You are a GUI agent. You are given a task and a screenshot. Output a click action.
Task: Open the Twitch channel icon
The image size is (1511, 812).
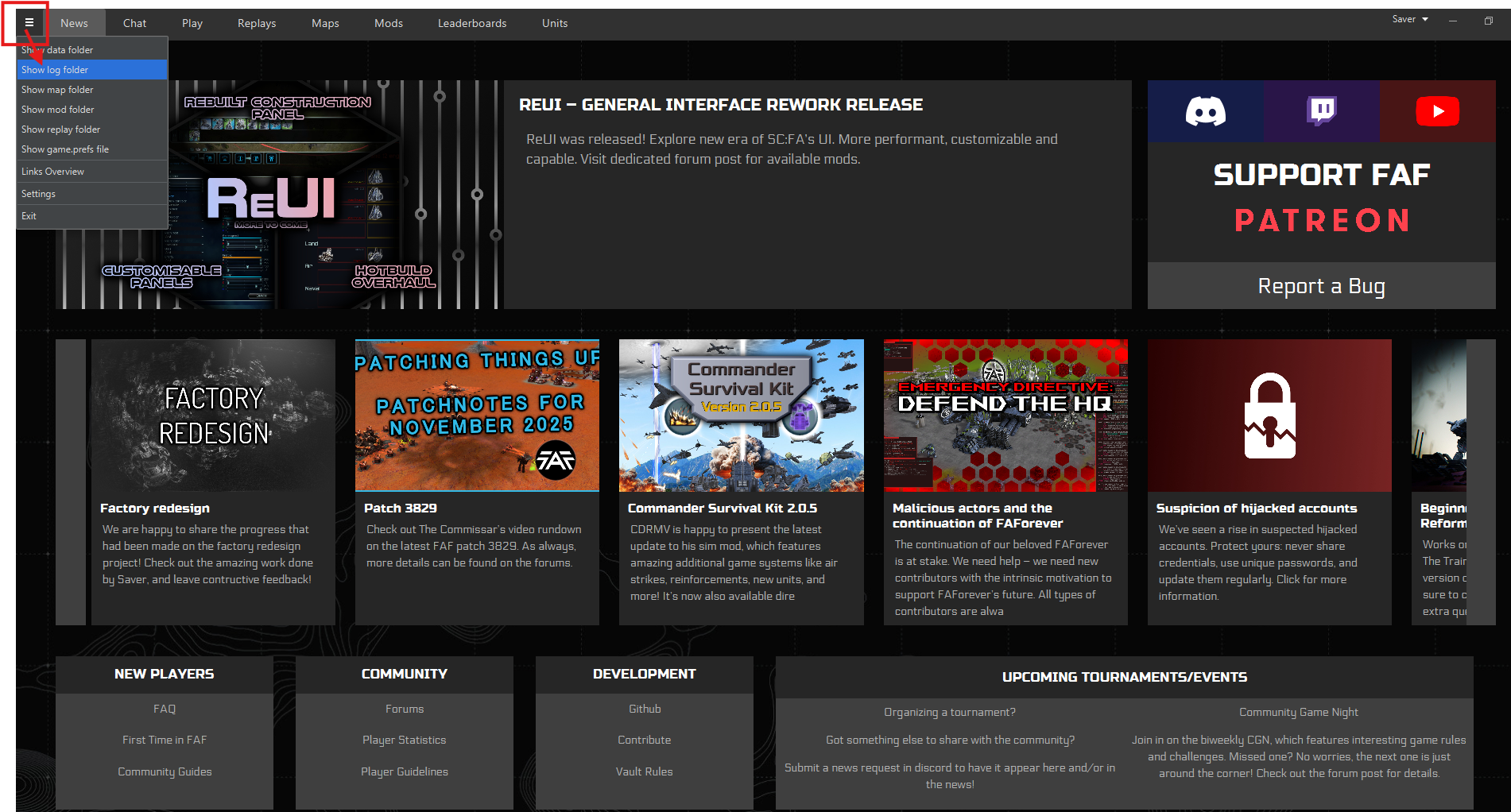1322,111
